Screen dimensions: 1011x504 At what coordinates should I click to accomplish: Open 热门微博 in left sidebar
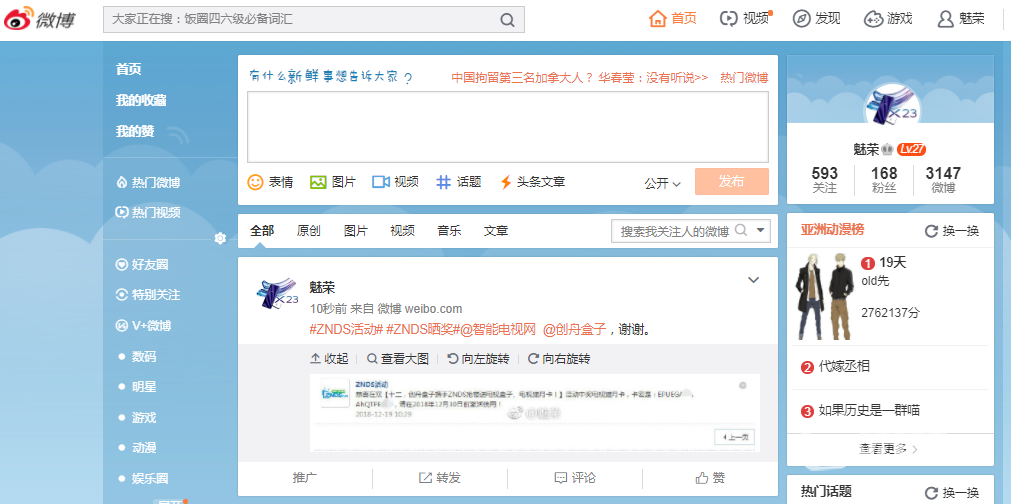148,183
